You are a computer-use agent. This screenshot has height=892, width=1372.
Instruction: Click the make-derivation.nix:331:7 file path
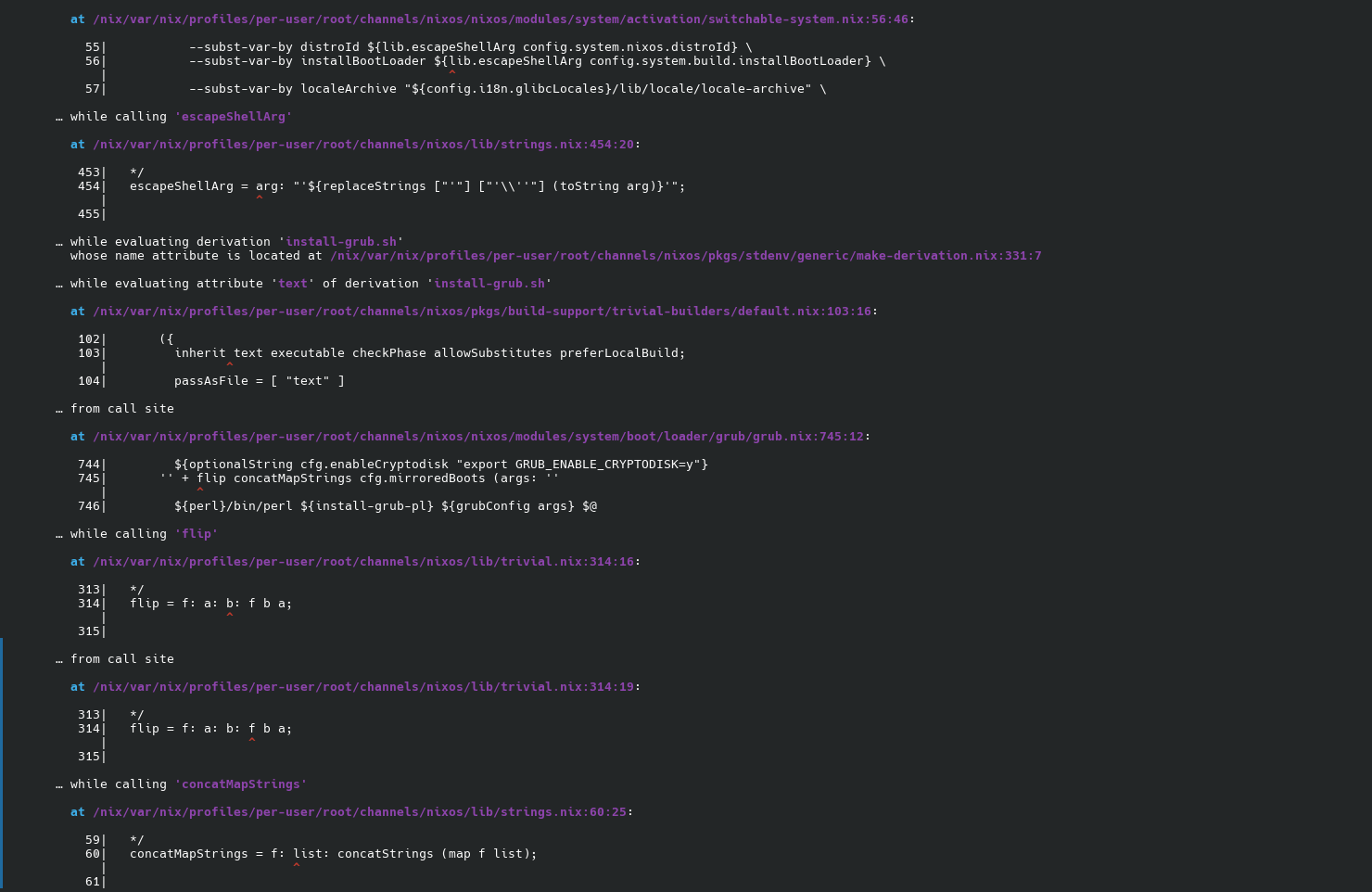[x=686, y=255]
